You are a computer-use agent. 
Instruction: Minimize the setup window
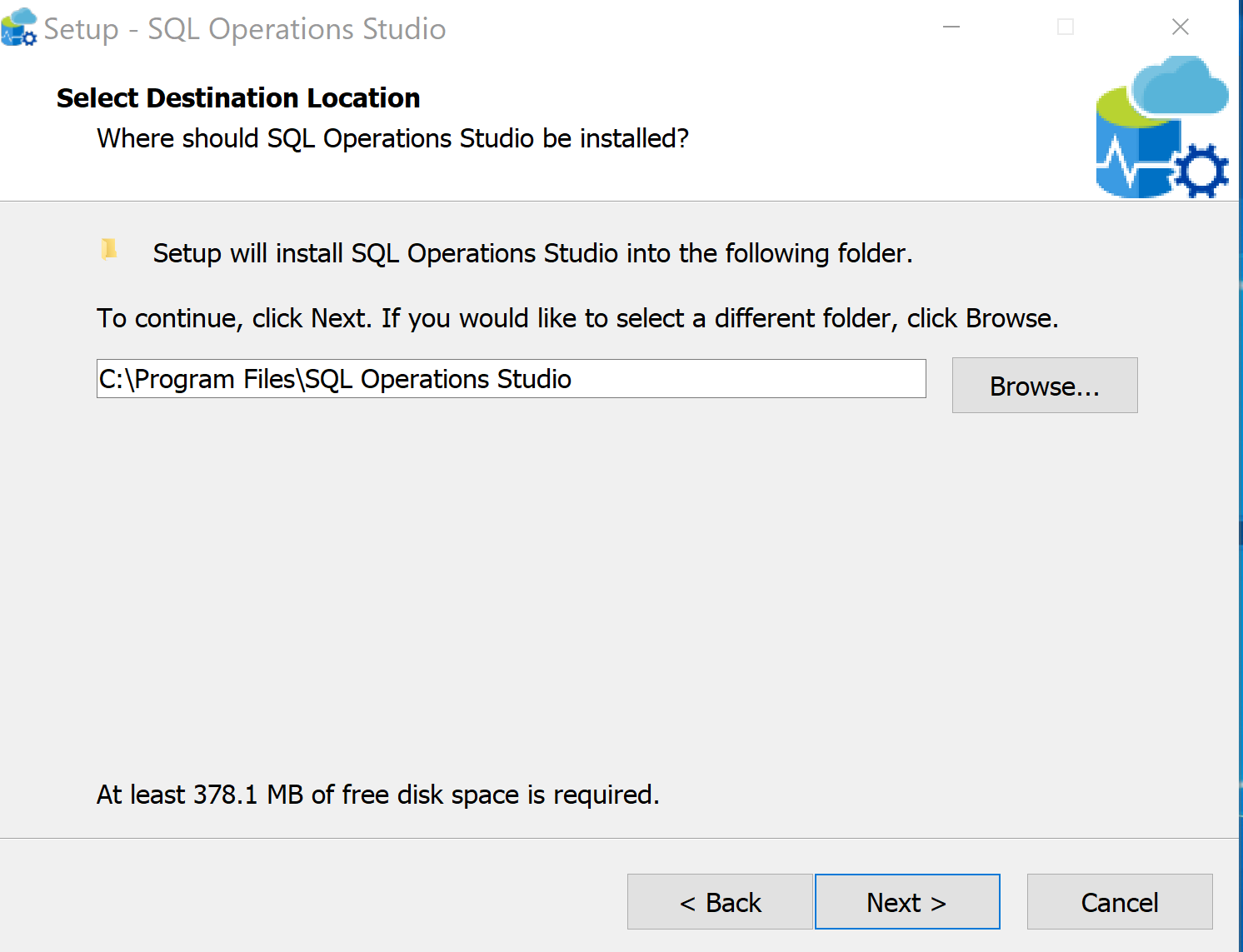point(951,27)
